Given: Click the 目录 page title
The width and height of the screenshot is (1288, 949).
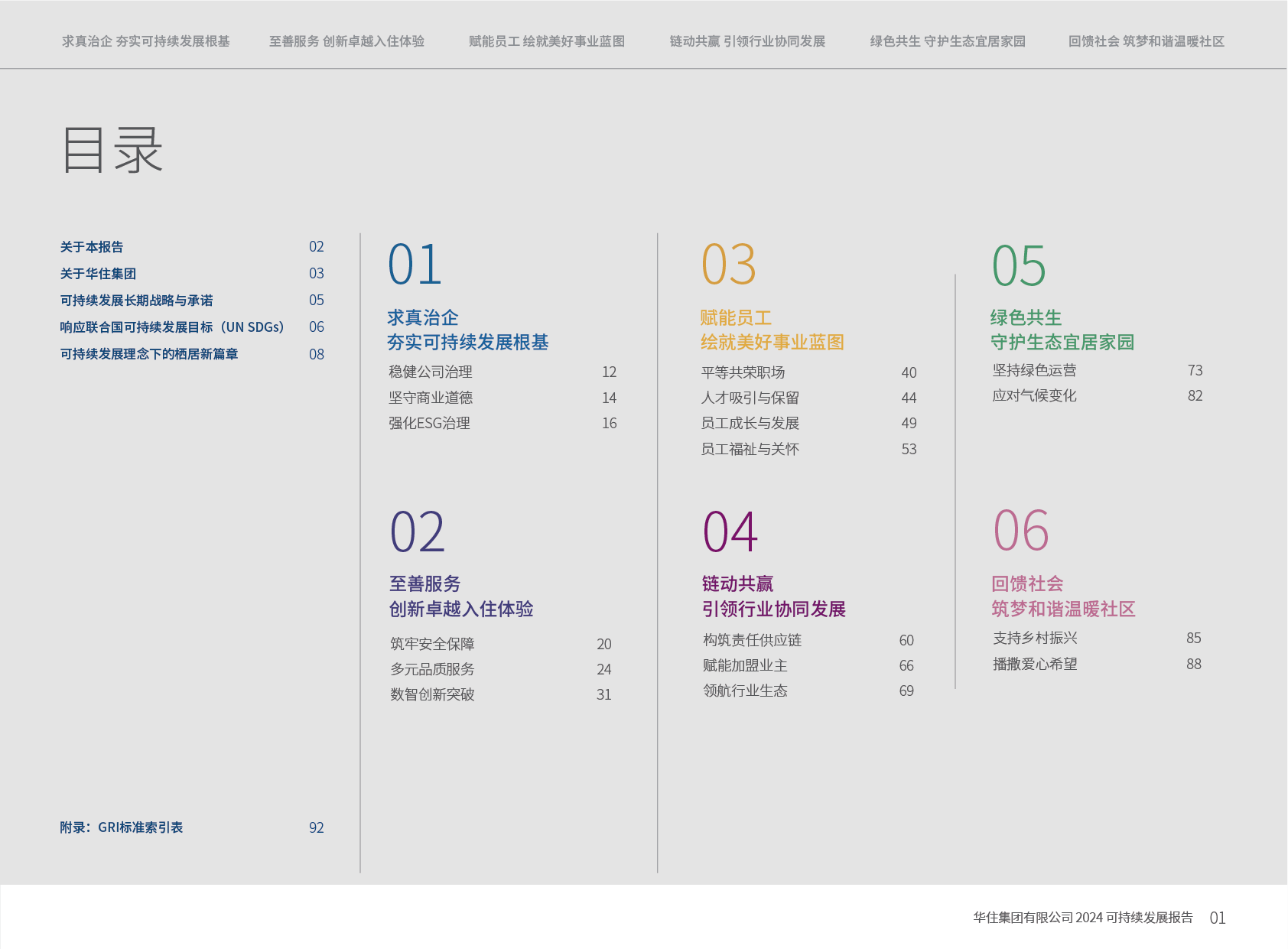Looking at the screenshot, I should pos(112,150).
